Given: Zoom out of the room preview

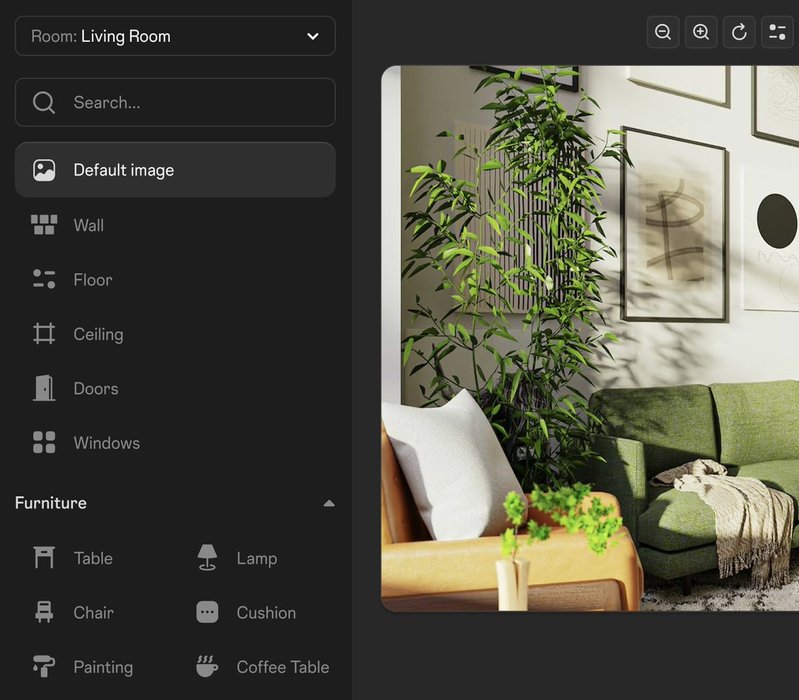Looking at the screenshot, I should click(663, 32).
